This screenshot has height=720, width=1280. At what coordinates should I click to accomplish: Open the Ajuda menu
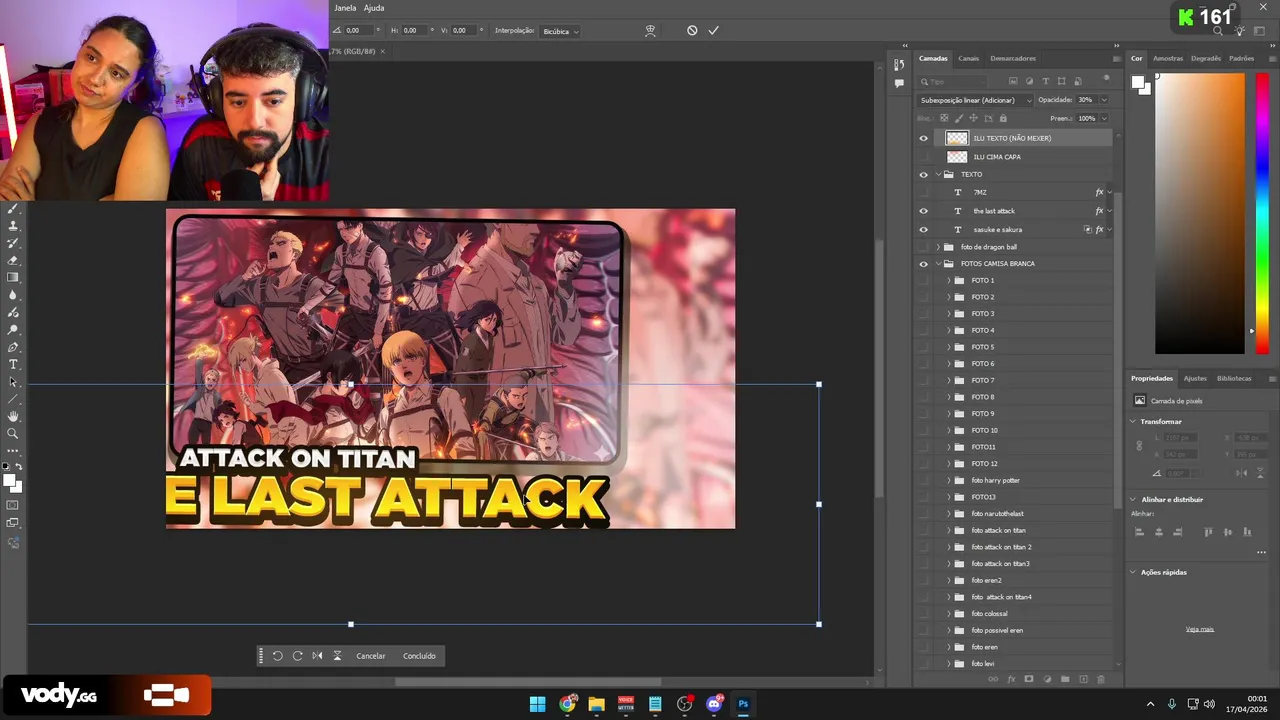click(374, 8)
